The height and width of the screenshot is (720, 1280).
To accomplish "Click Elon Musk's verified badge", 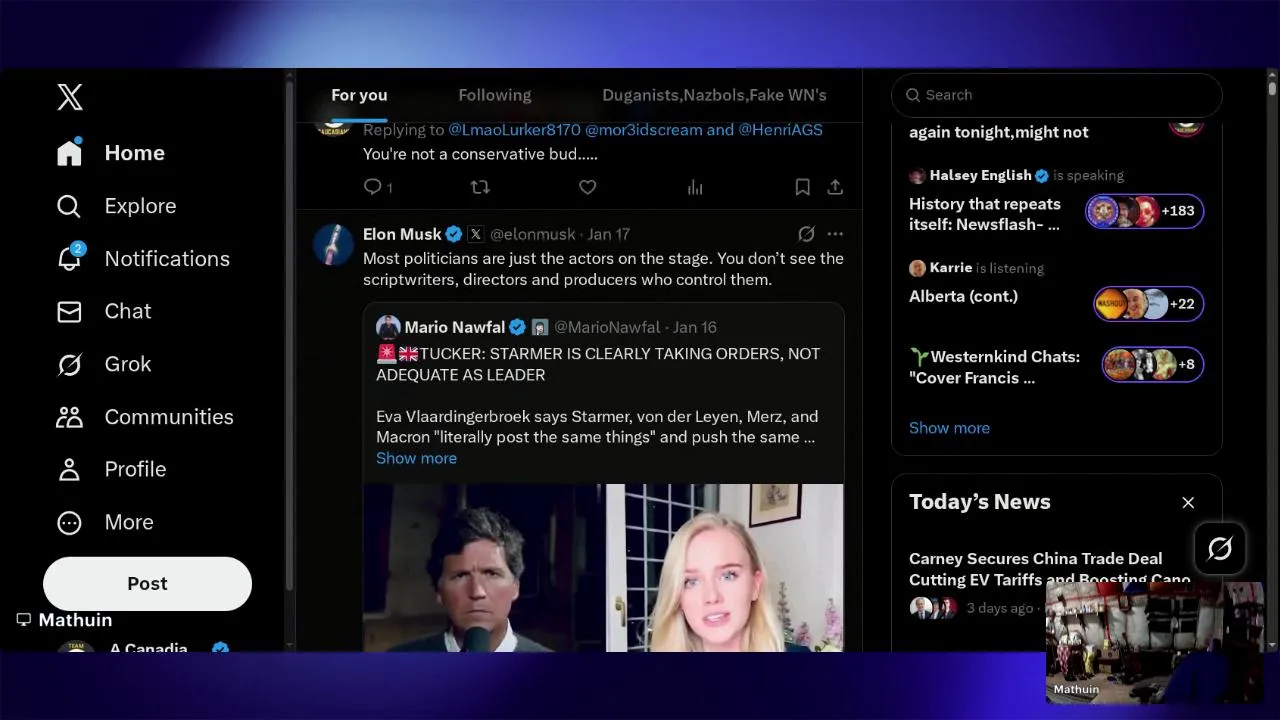I will [454, 234].
